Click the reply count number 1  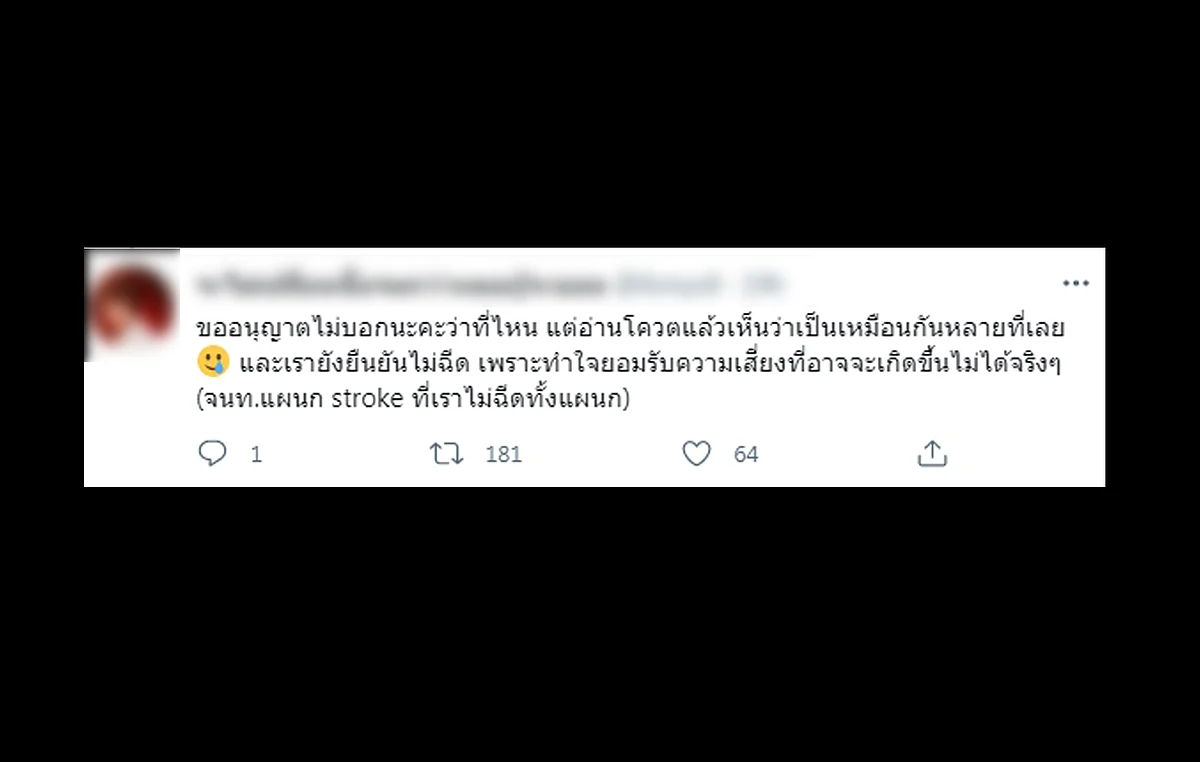[x=256, y=455]
